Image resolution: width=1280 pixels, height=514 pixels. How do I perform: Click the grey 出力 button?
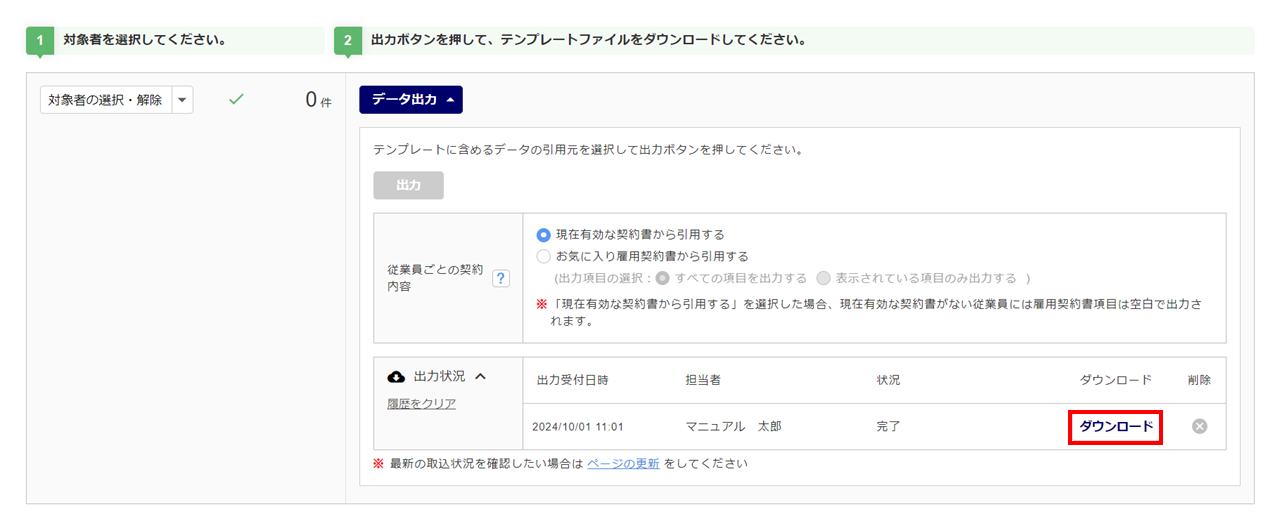pyautogui.click(x=408, y=185)
